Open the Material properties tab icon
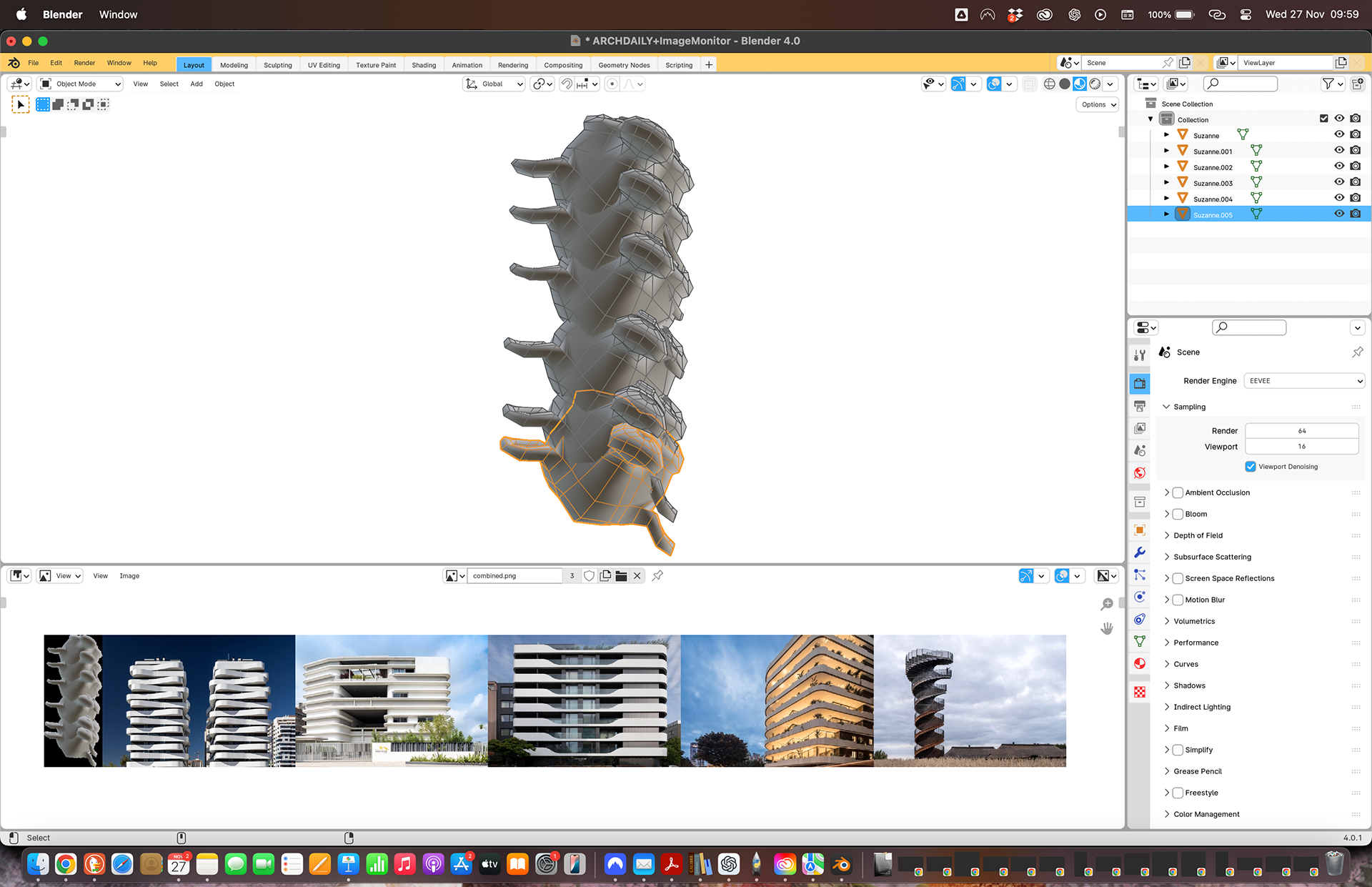The image size is (1372, 887). 1140,663
